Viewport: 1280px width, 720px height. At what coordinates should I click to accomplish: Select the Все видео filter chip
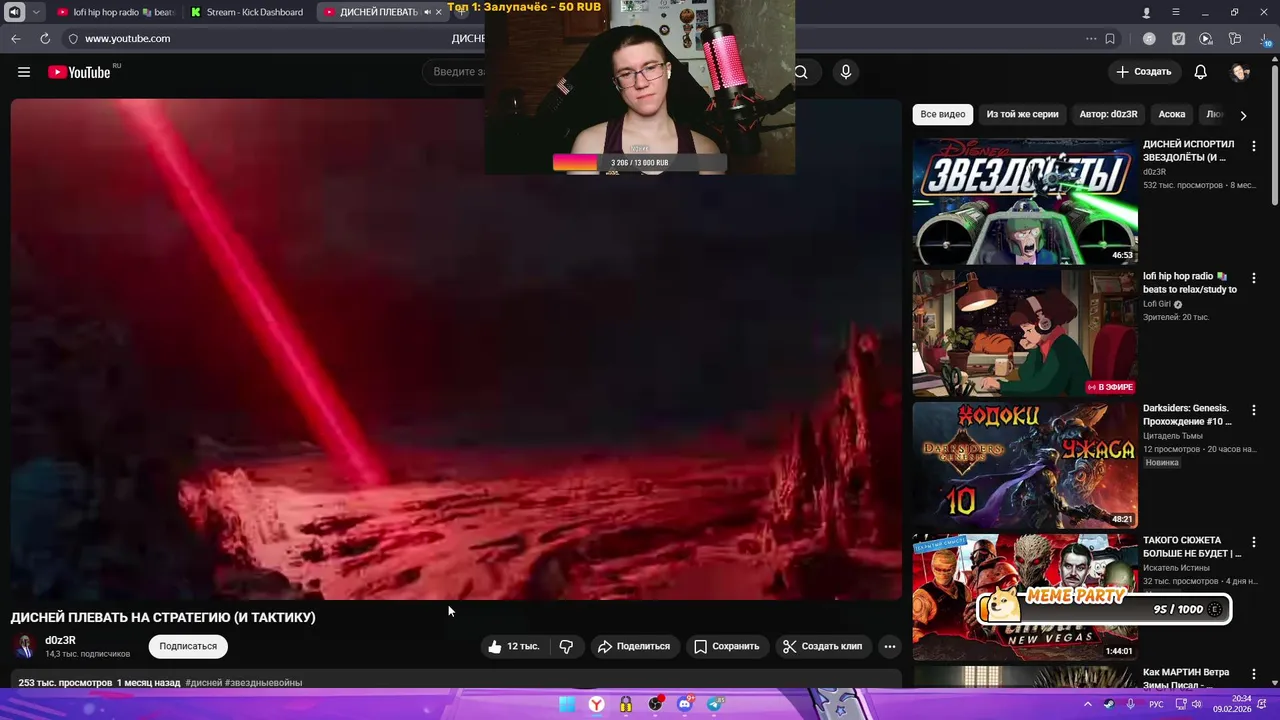point(943,114)
